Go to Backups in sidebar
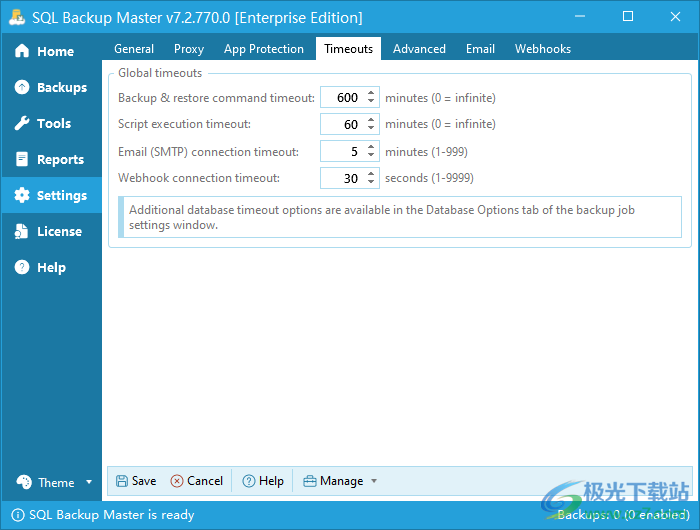The height and width of the screenshot is (530, 700). 52,87
